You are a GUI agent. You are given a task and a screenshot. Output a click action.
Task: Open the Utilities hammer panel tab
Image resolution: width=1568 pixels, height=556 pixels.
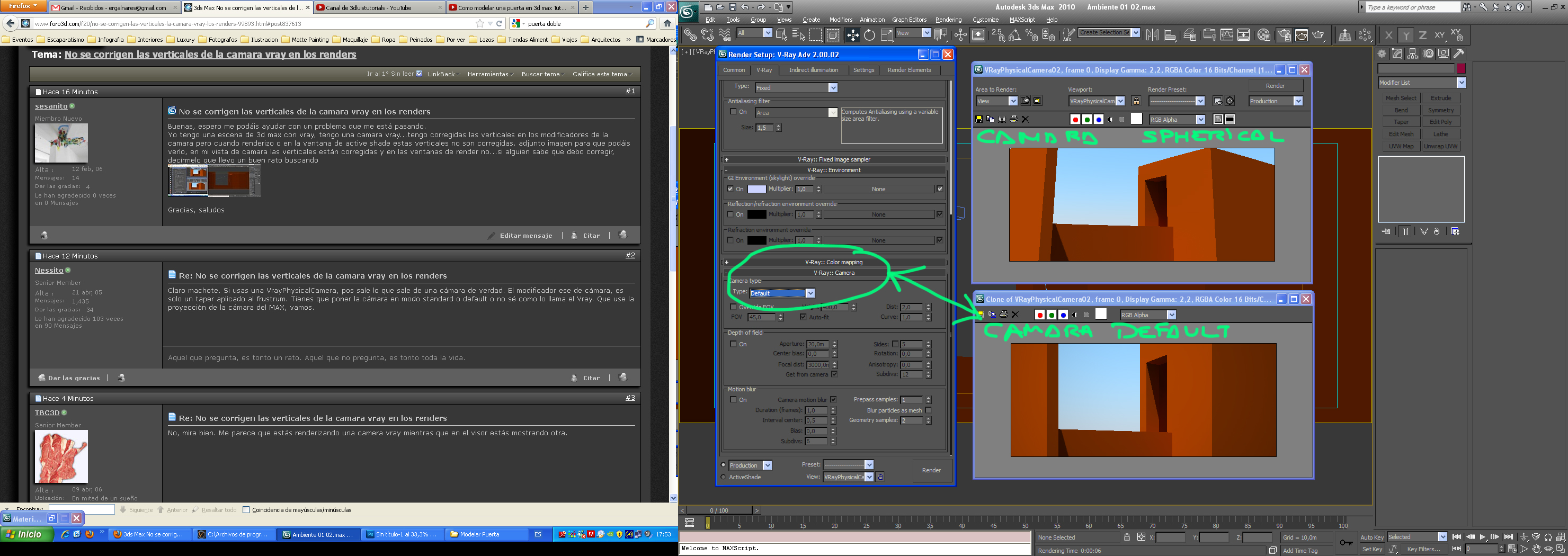click(1459, 53)
